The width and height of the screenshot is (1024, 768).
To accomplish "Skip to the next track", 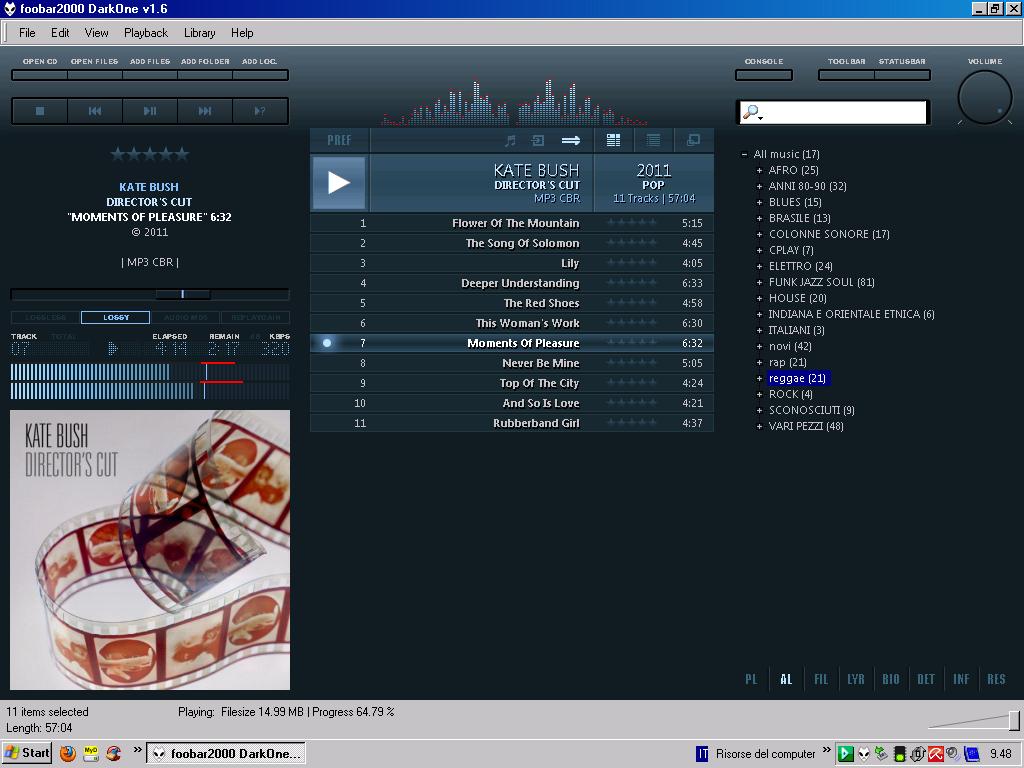I will 205,111.
